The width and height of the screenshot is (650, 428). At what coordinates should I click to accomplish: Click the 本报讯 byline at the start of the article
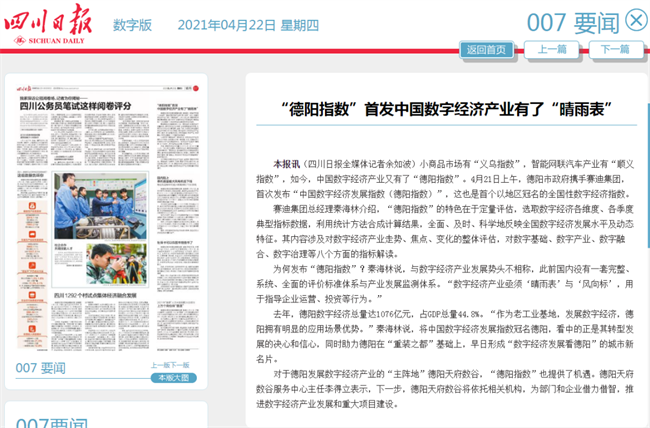click(x=286, y=164)
